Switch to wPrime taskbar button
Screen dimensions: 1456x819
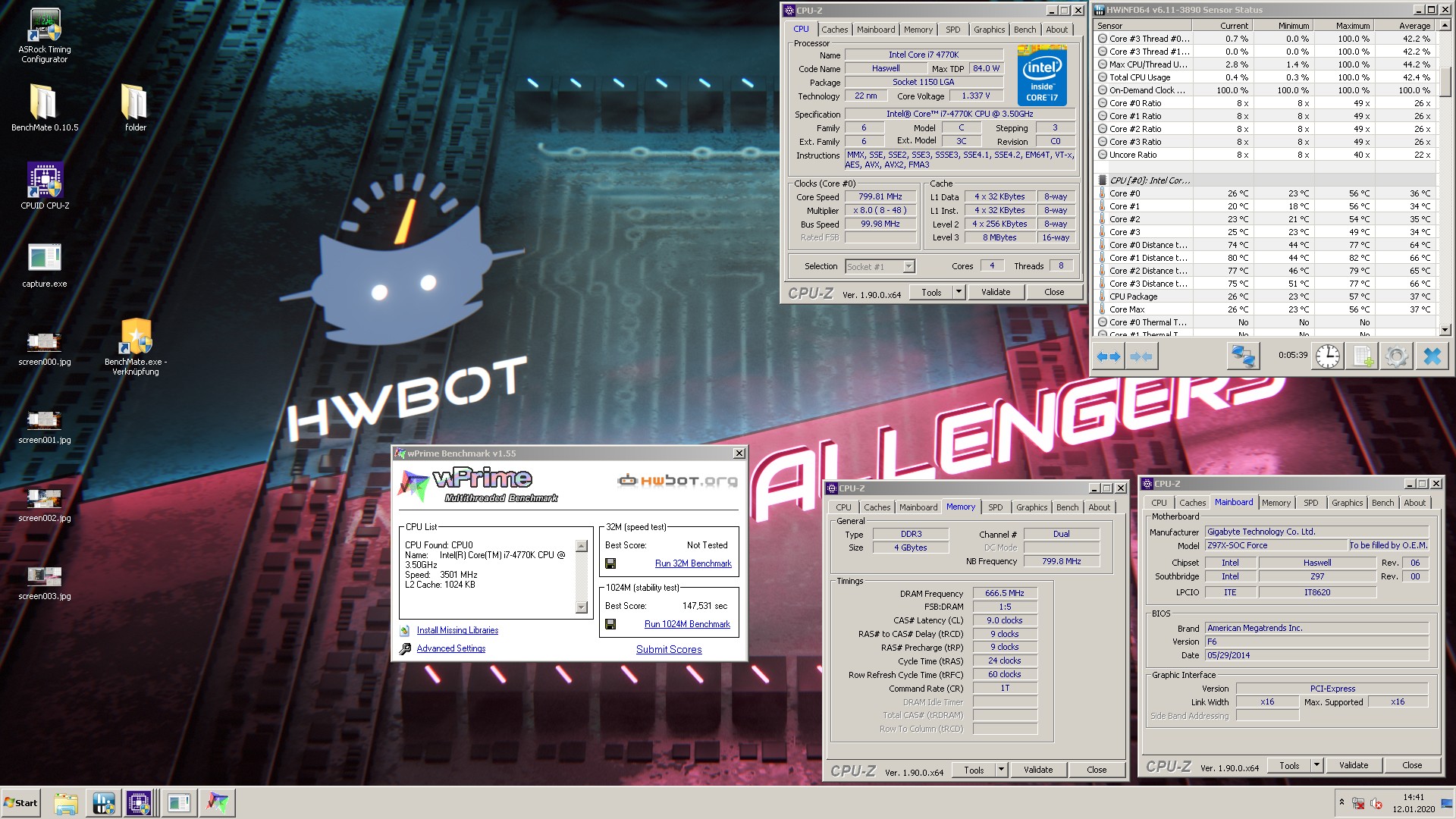click(218, 803)
